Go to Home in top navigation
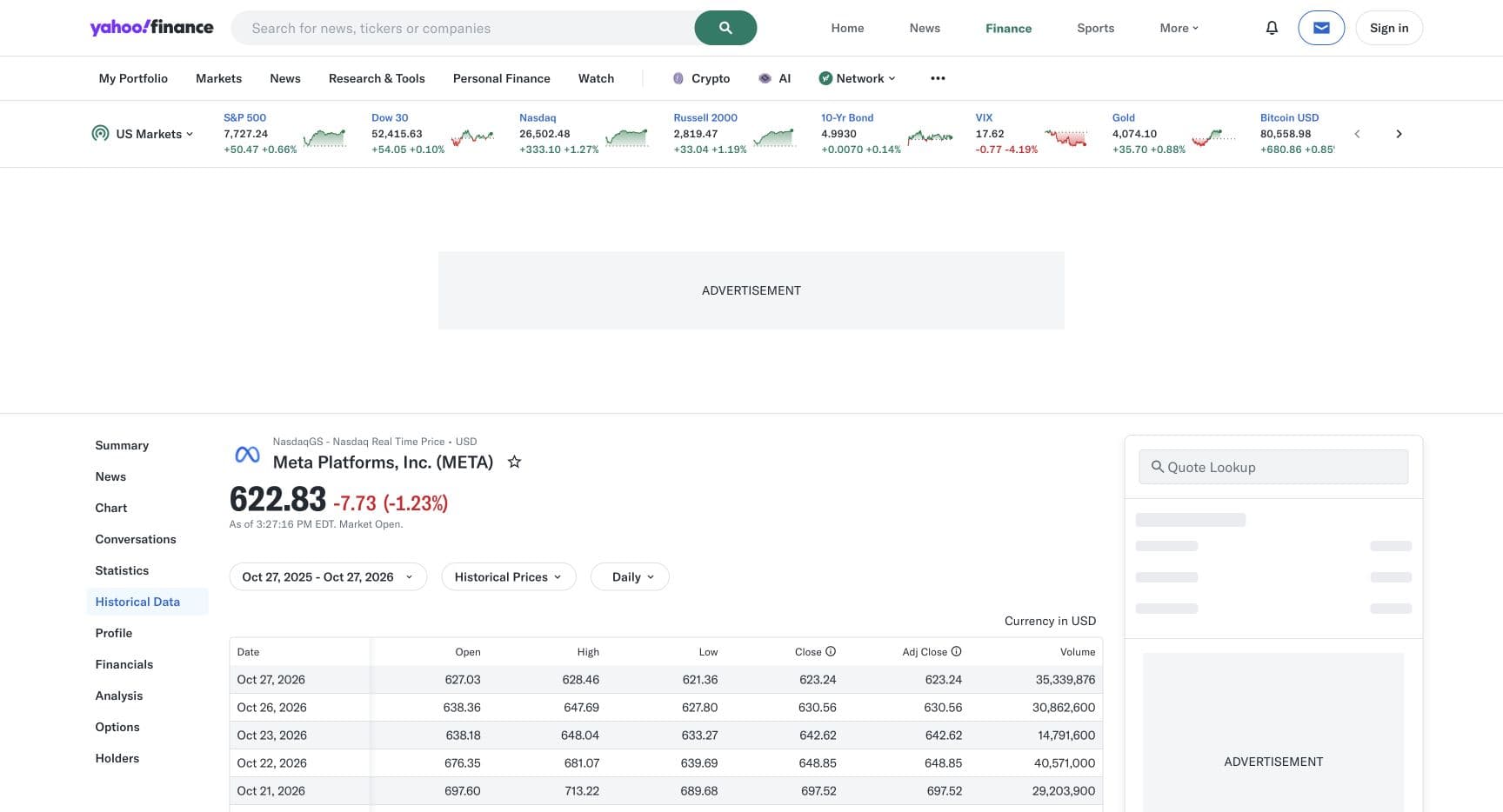Viewport: 1503px width, 812px height. (847, 28)
